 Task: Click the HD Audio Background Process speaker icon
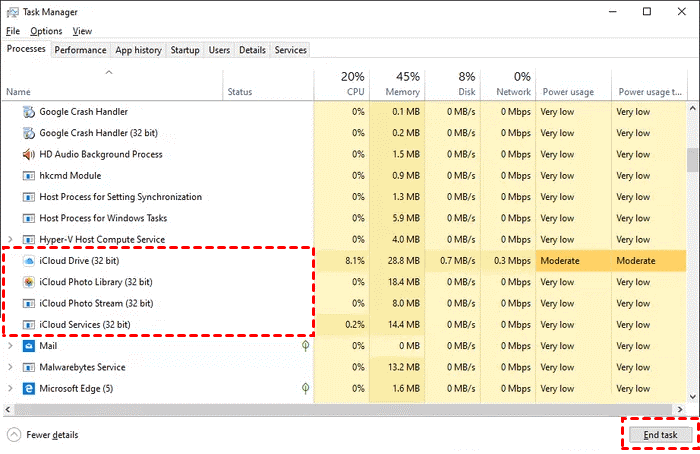(x=28, y=155)
